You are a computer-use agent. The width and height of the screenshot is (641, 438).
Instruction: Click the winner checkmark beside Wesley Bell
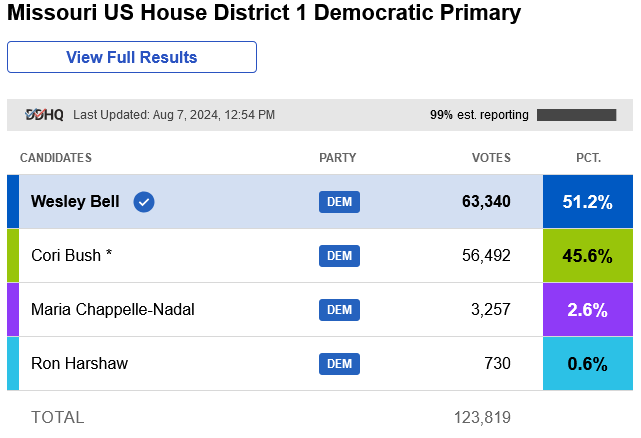[144, 202]
